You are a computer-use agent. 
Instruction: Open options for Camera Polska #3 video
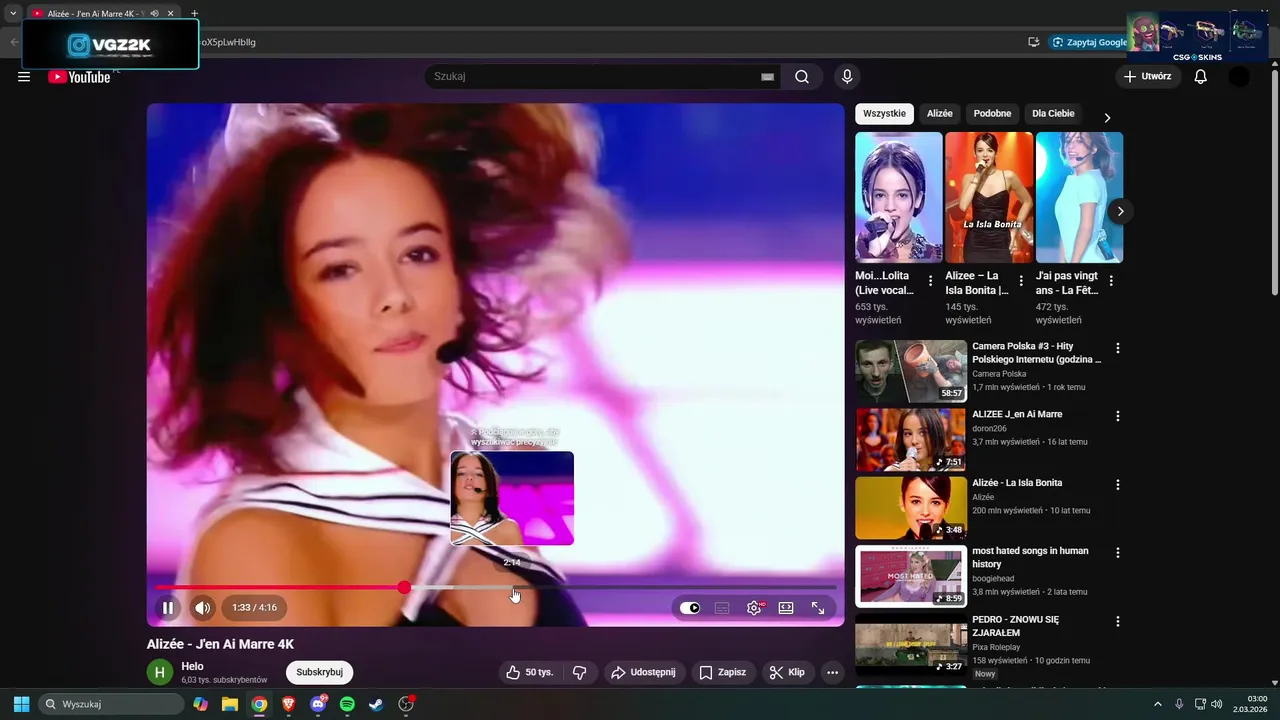coord(1118,348)
